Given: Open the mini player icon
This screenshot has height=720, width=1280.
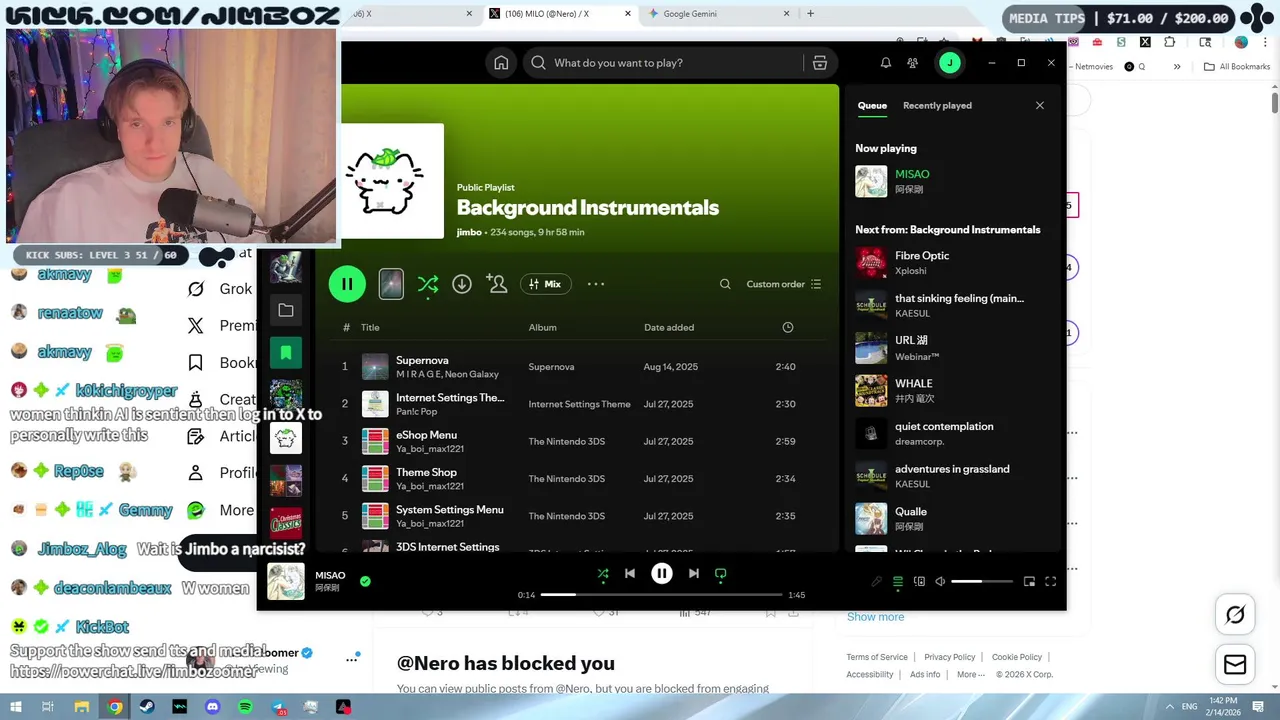Looking at the screenshot, I should [1029, 581].
